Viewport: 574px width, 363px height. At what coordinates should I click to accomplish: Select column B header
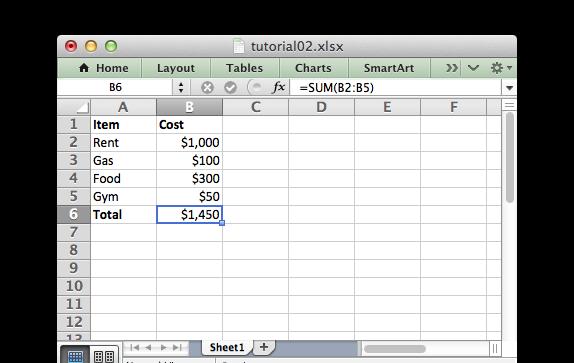tap(189, 107)
